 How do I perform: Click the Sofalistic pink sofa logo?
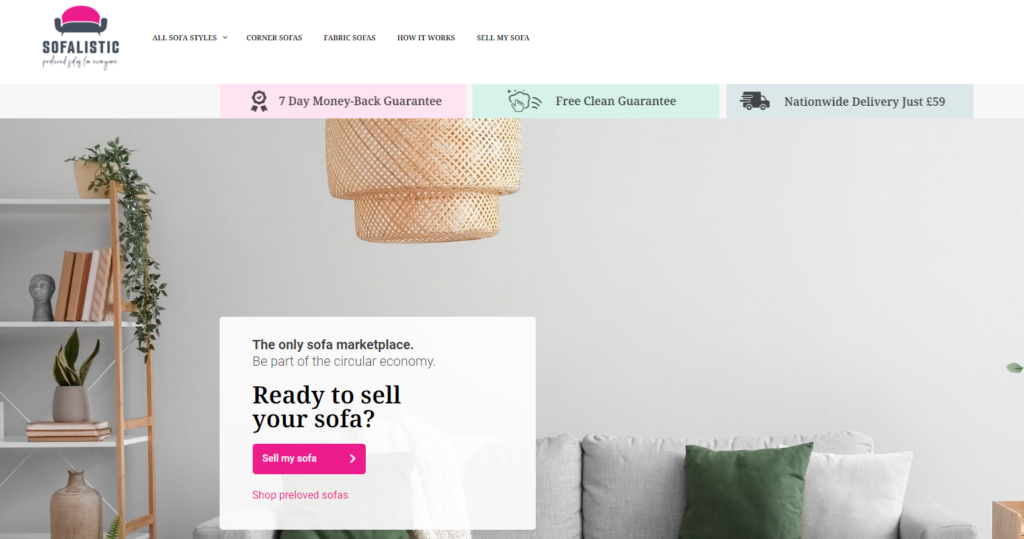click(80, 21)
